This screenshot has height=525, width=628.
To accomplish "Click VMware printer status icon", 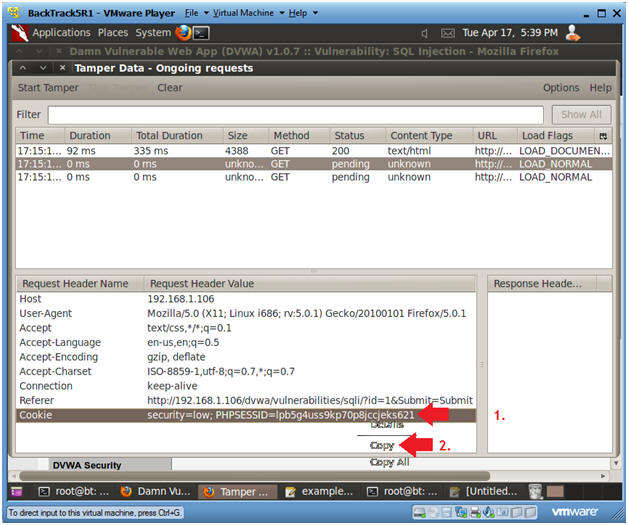I will tap(475, 512).
